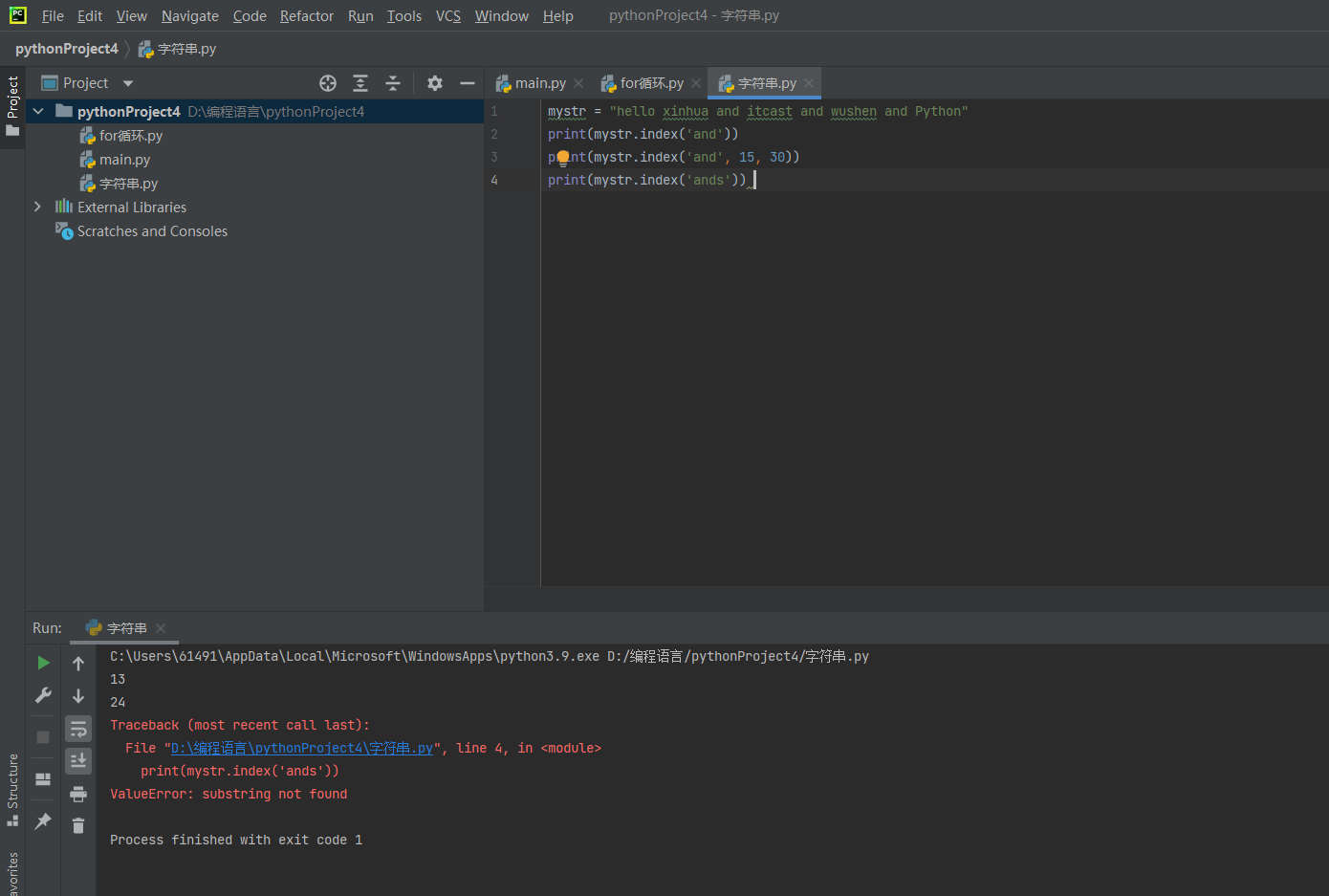Toggle soft-wrap in Run console

point(78,730)
